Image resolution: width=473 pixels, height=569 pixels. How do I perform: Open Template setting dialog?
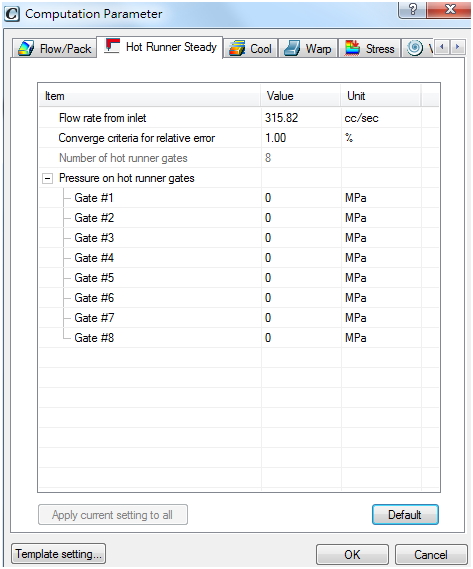pyautogui.click(x=58, y=554)
